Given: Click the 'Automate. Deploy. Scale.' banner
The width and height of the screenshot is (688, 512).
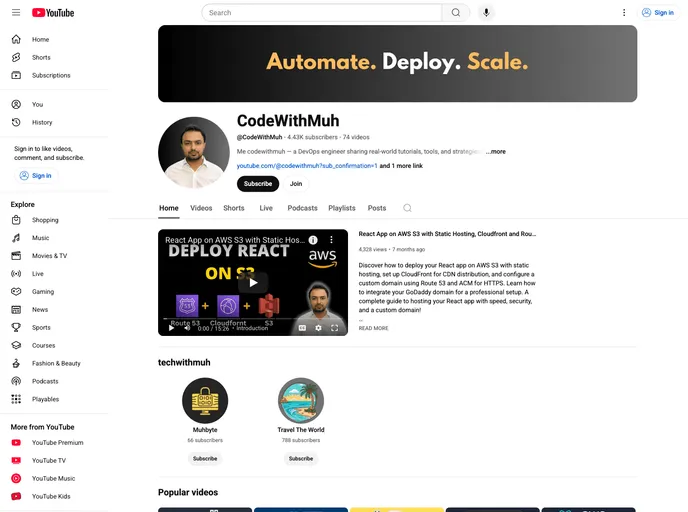Looking at the screenshot, I should coord(398,64).
